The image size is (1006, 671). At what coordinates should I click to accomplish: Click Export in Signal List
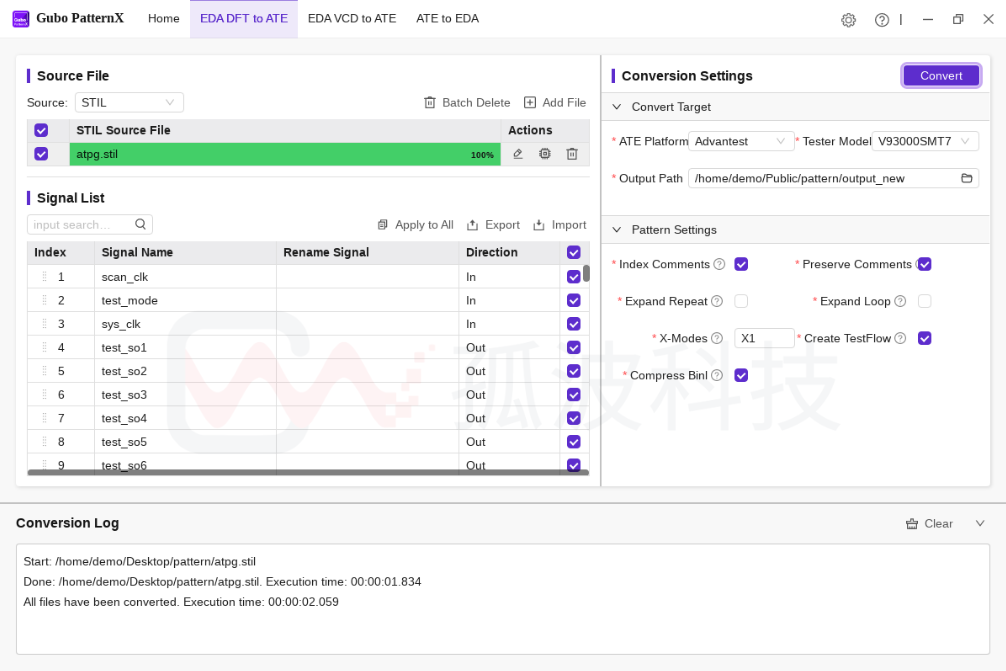pos(493,225)
